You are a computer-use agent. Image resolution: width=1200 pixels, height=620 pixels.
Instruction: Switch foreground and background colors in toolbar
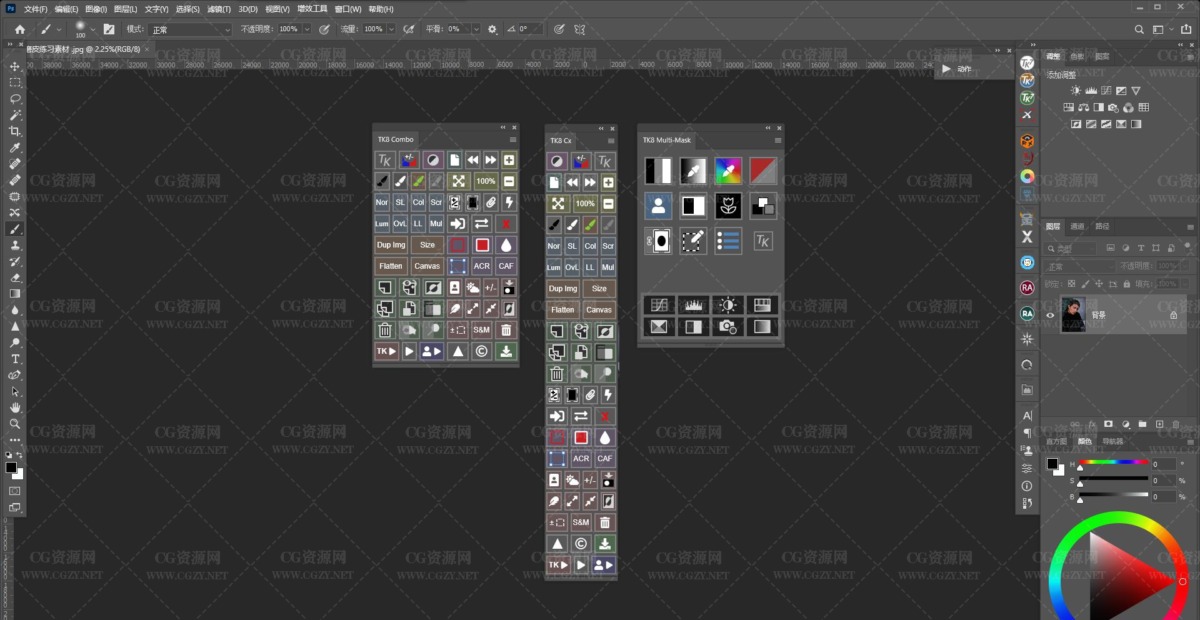[x=19, y=456]
